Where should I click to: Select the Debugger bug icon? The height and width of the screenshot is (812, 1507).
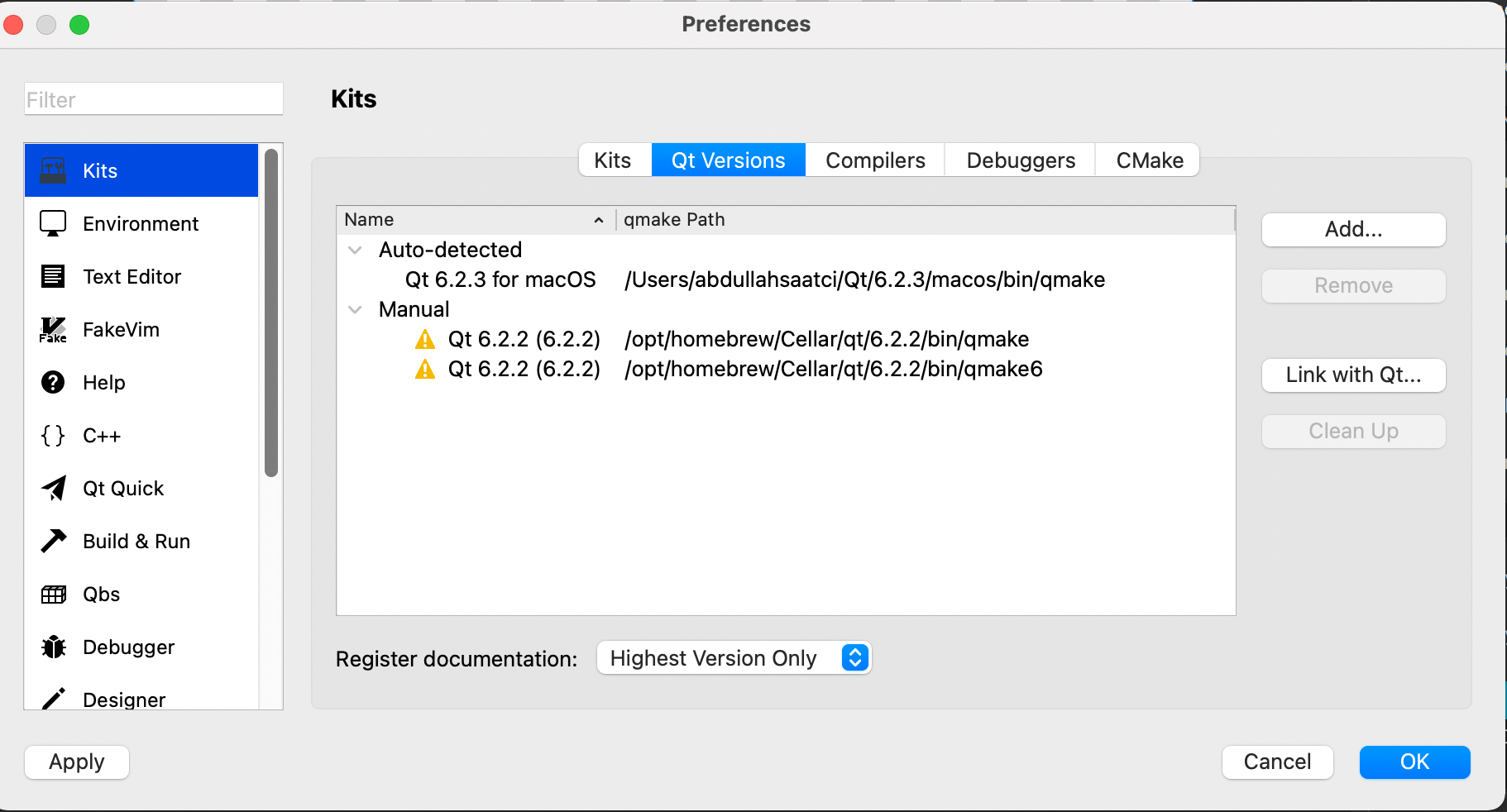coord(53,647)
